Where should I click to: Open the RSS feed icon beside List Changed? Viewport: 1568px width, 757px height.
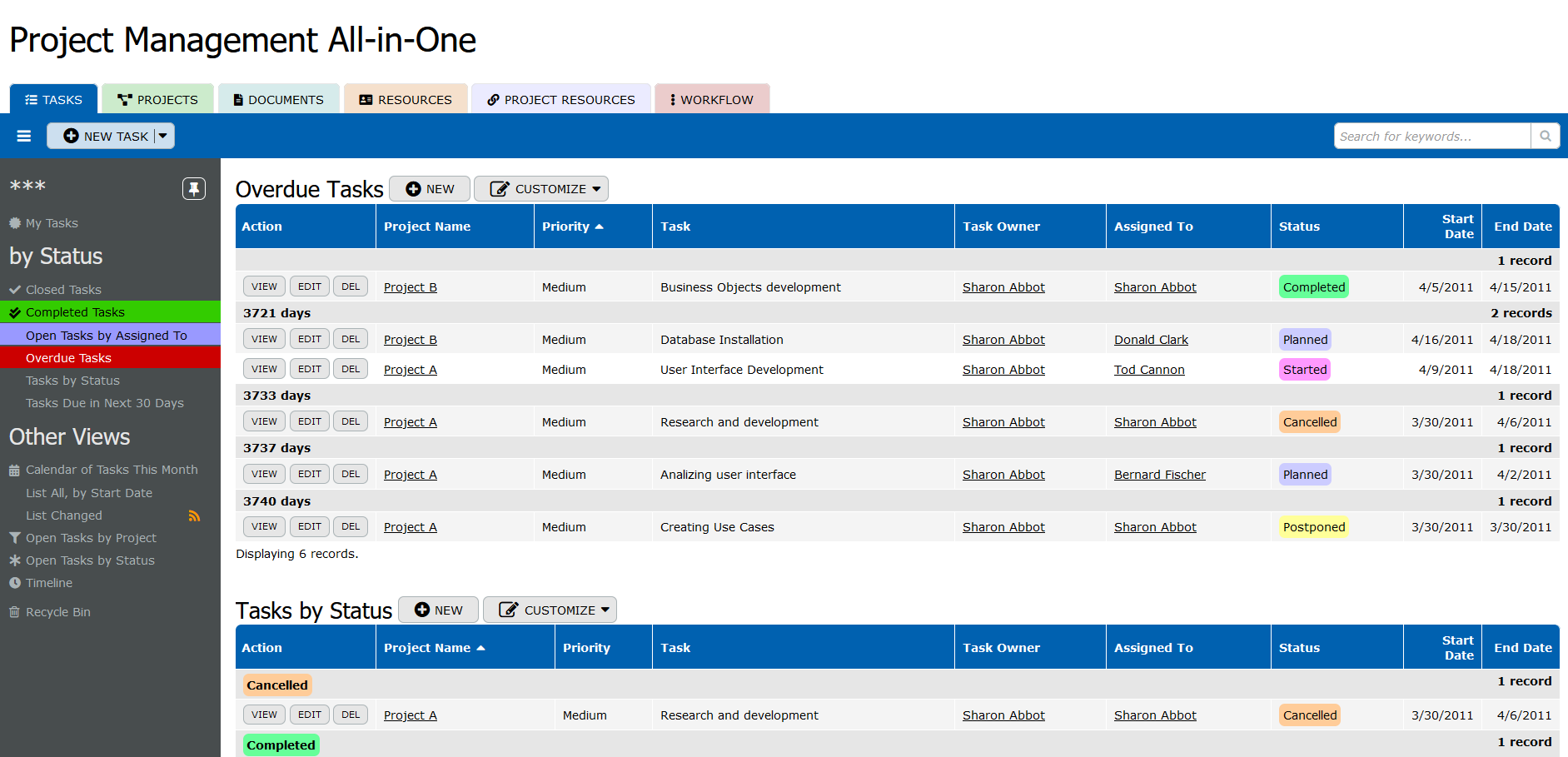194,516
